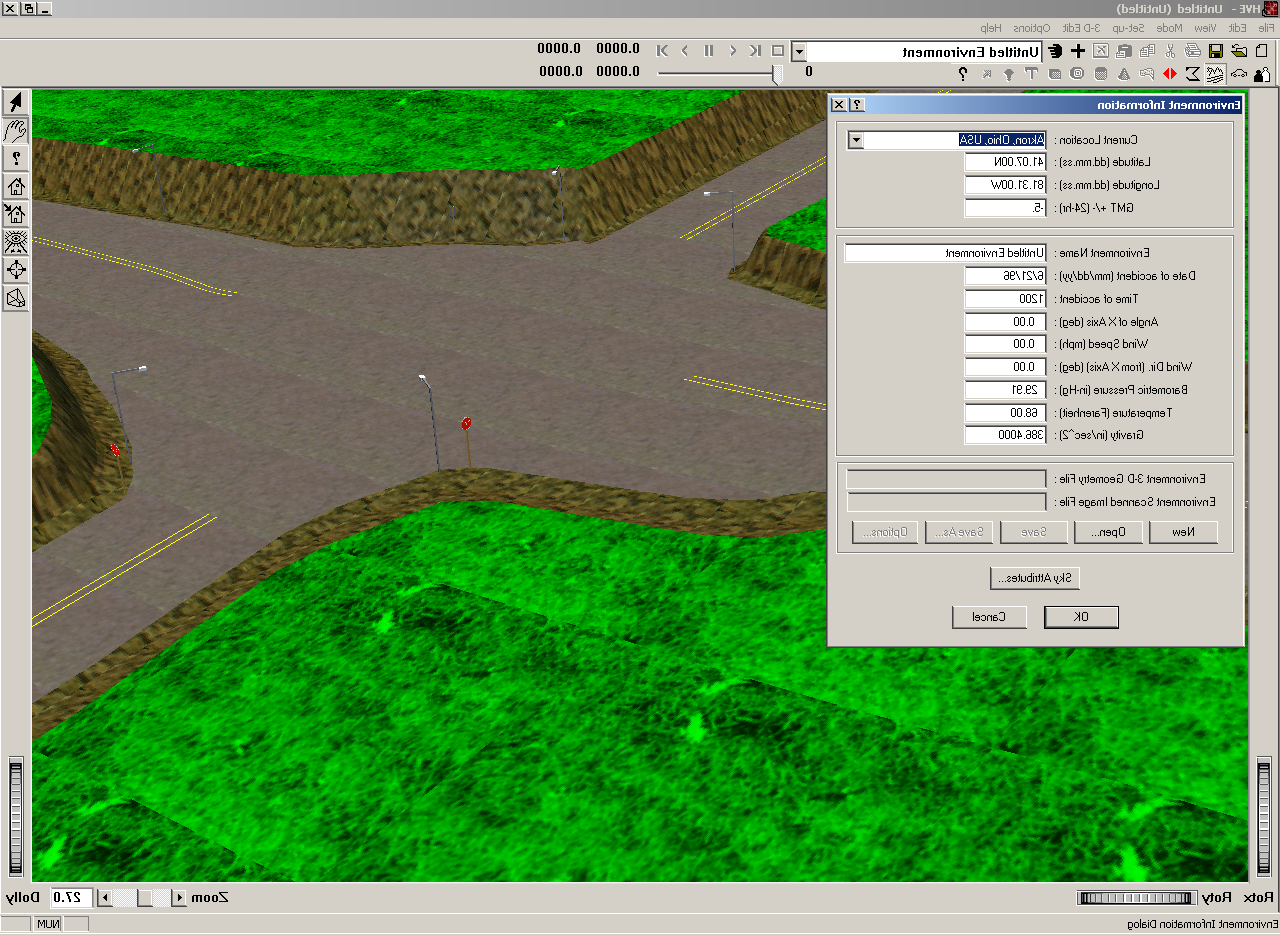The image size is (1280, 936).
Task: Click OK in Environment Information dialog
Action: click(x=1081, y=617)
